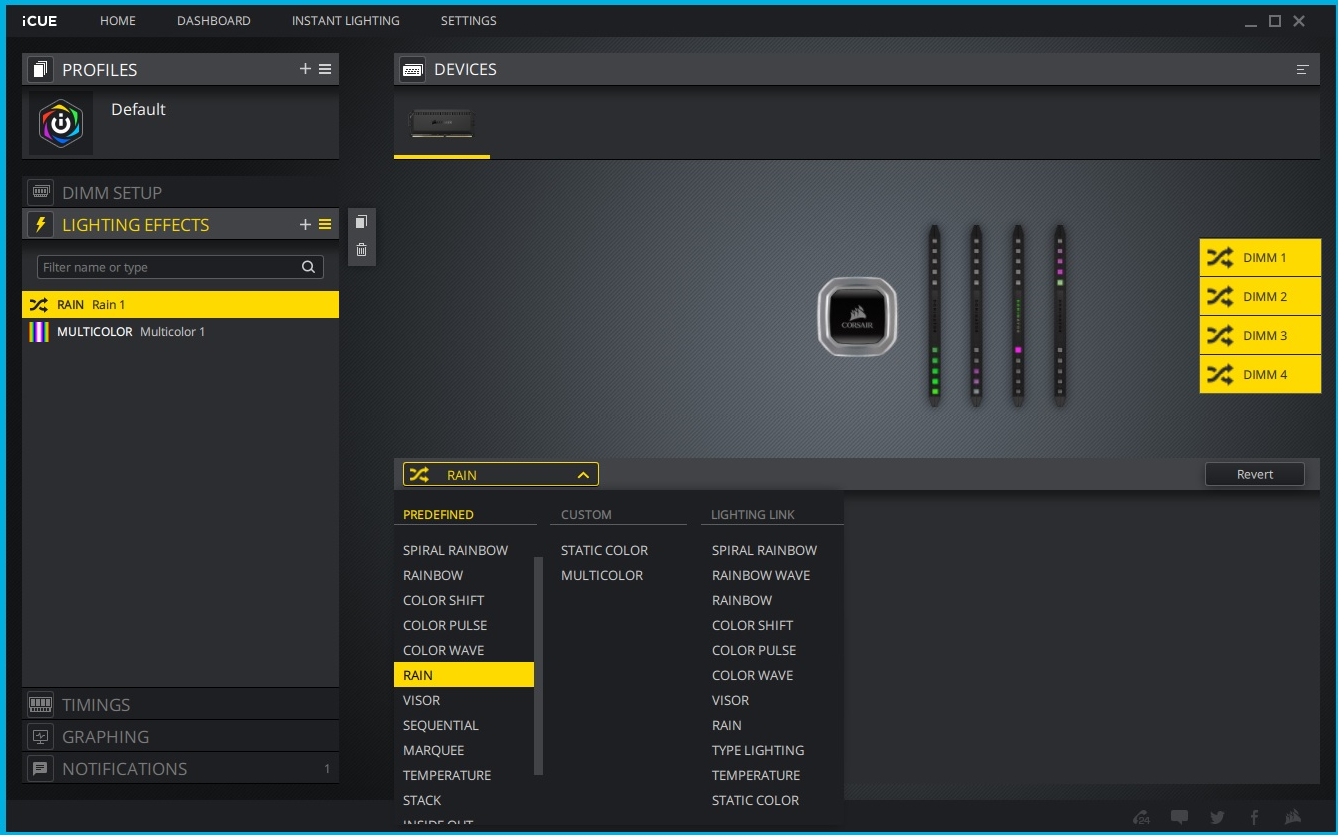Open the Devices panel menu icon
Screen dimensions: 1338x835
pyautogui.click(x=1302, y=70)
